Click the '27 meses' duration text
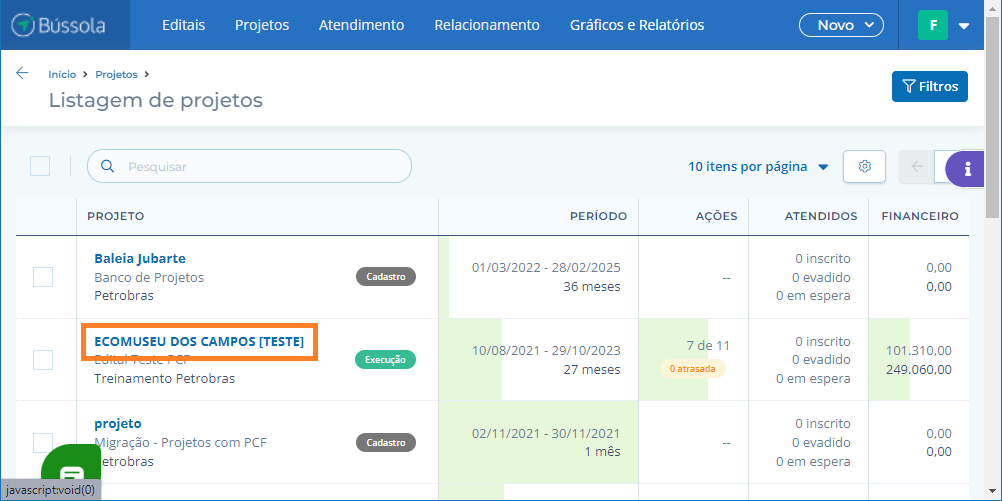The width and height of the screenshot is (1002, 501). click(592, 369)
